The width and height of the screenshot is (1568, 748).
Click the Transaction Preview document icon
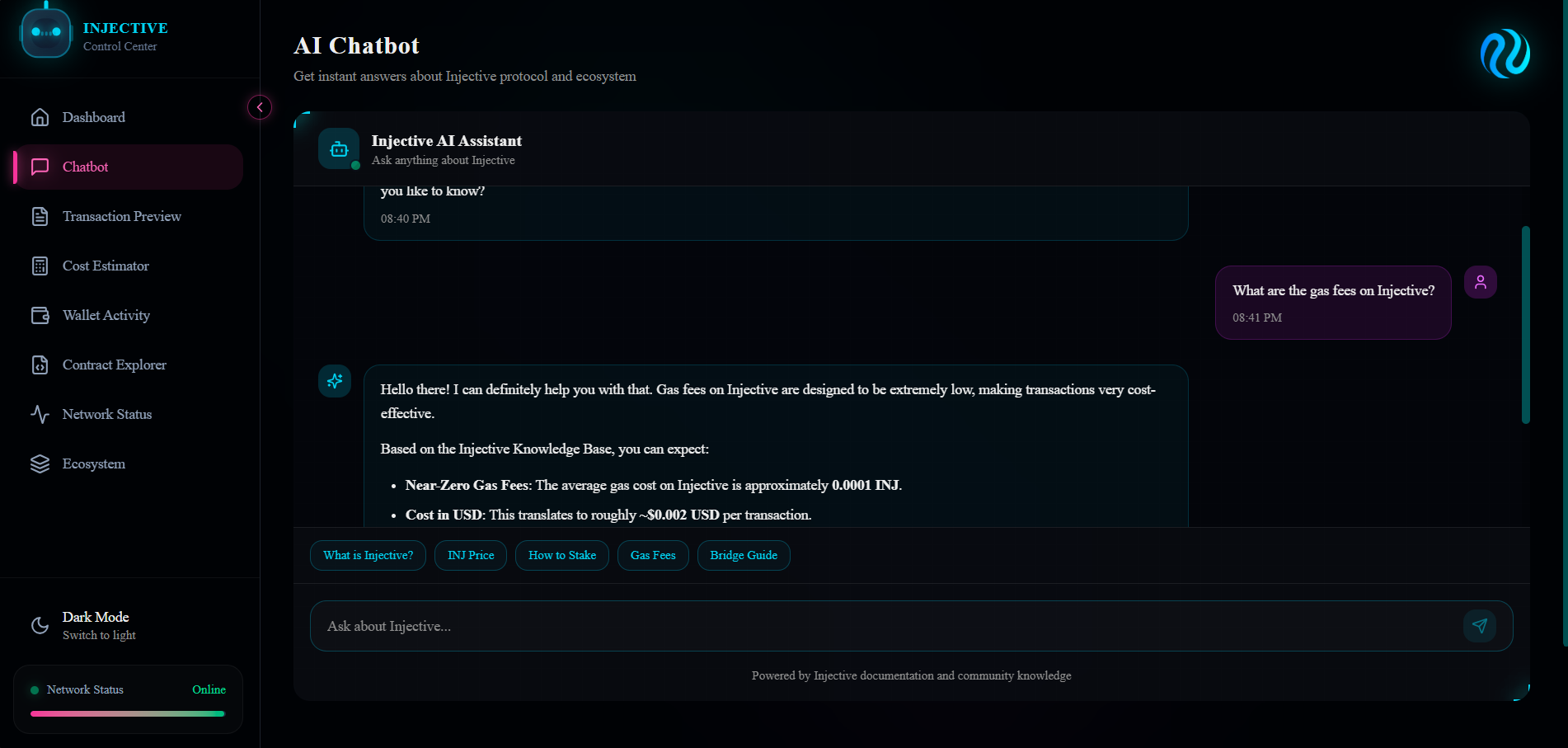tap(40, 216)
